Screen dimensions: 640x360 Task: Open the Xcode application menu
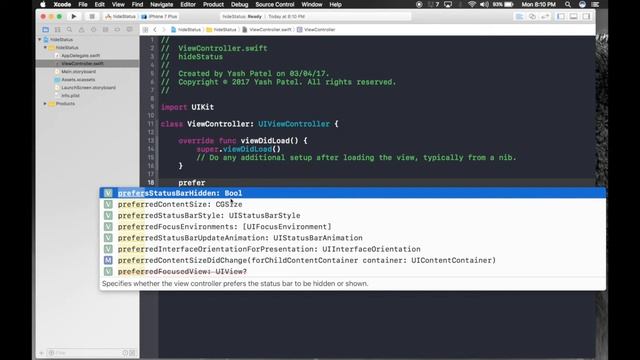tap(62, 4)
